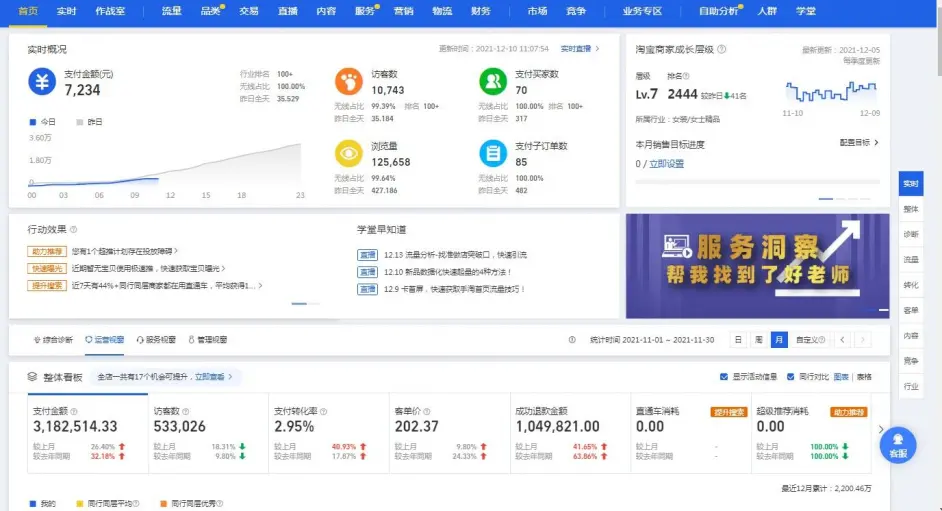This screenshot has width=942, height=511.
Task: Click the blue yen 支付金额 icon
Action: point(42,81)
